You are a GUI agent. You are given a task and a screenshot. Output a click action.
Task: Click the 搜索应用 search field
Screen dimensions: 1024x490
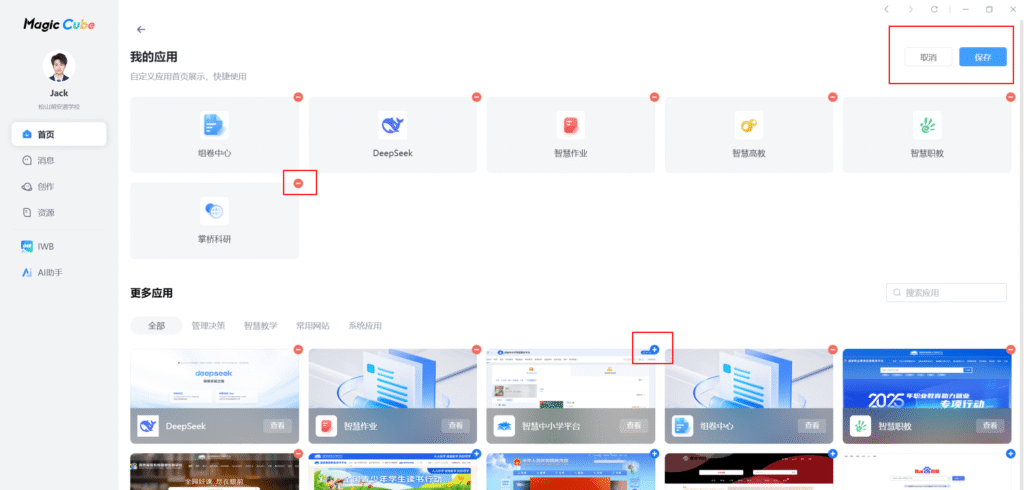(x=946, y=293)
